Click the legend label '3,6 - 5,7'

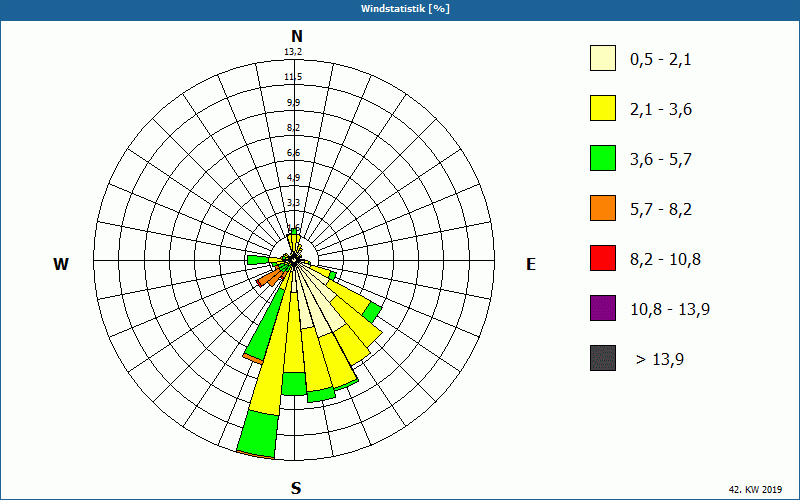coord(661,160)
